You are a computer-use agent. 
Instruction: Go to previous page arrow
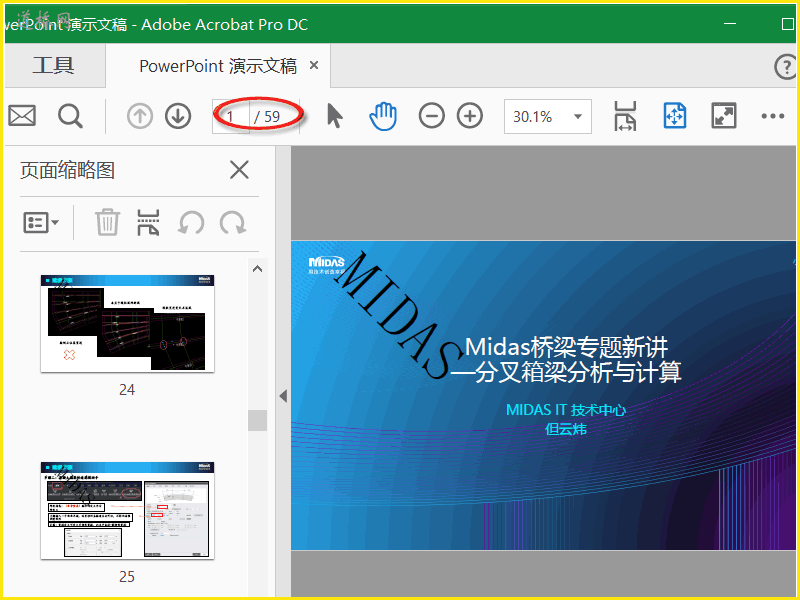tap(140, 116)
